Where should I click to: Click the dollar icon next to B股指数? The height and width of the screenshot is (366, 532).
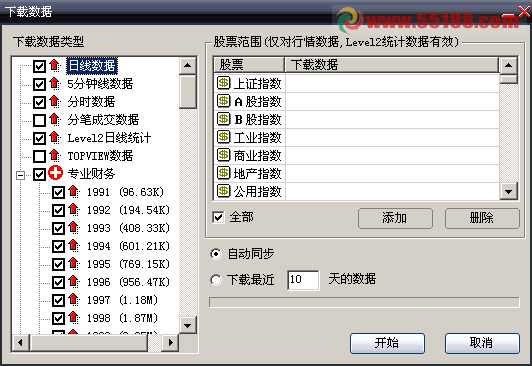coord(223,119)
